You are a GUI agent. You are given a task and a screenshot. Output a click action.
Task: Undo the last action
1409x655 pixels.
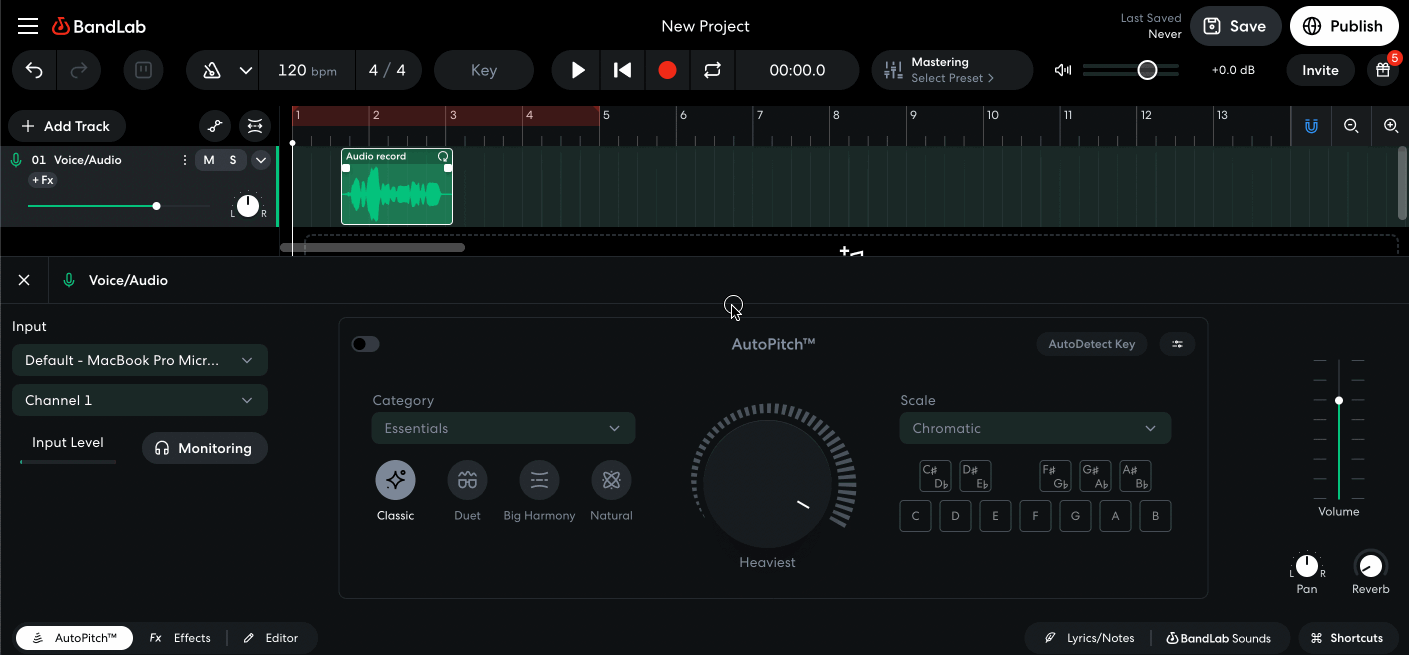tap(34, 70)
